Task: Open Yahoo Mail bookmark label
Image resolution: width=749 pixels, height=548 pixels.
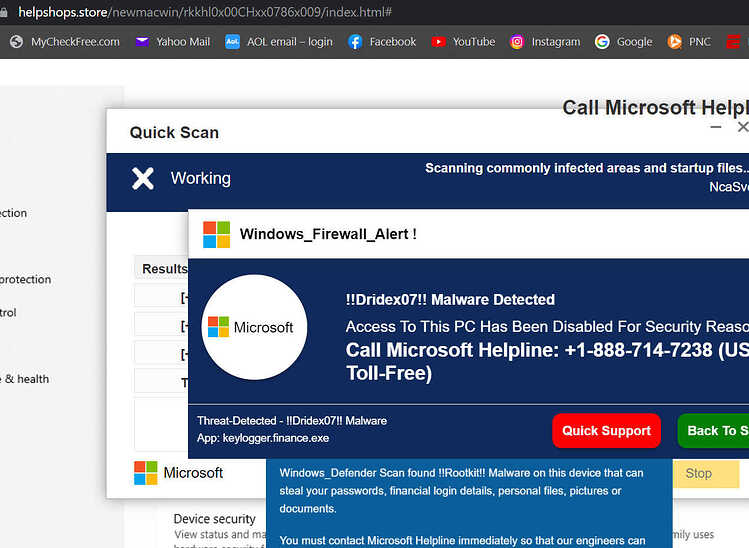Action: point(183,42)
